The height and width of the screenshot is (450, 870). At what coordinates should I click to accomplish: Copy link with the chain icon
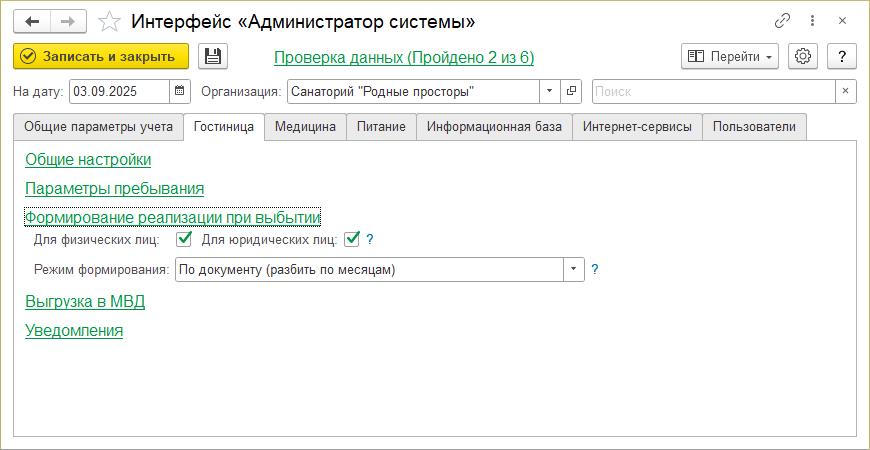click(782, 21)
